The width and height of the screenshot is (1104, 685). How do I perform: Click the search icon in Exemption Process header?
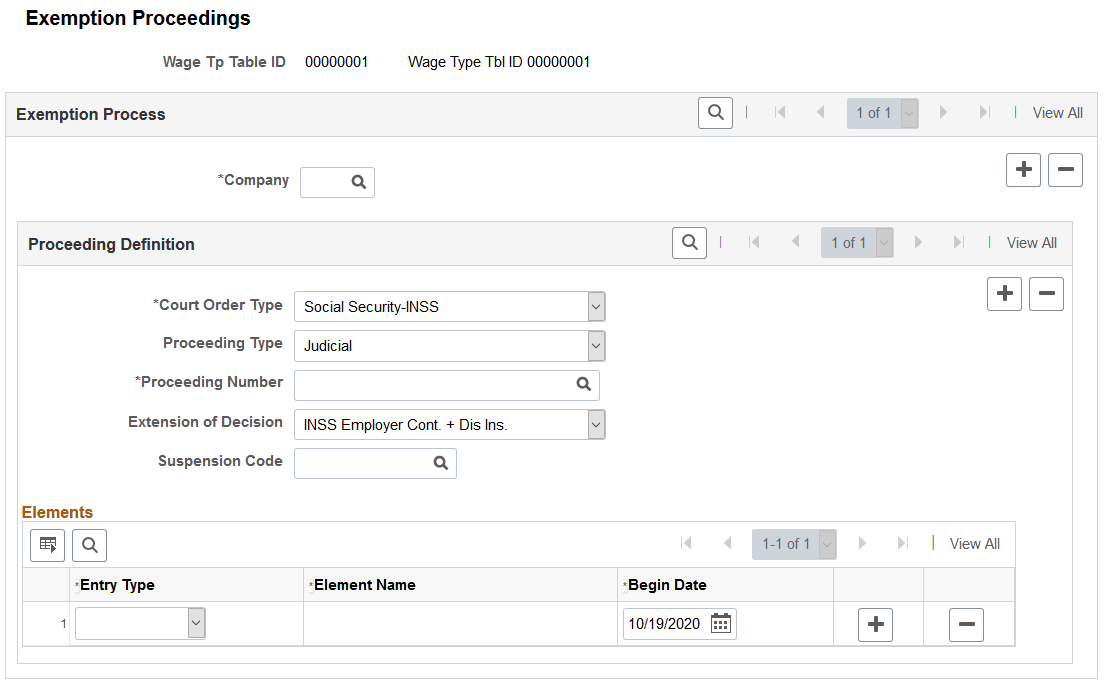(715, 113)
